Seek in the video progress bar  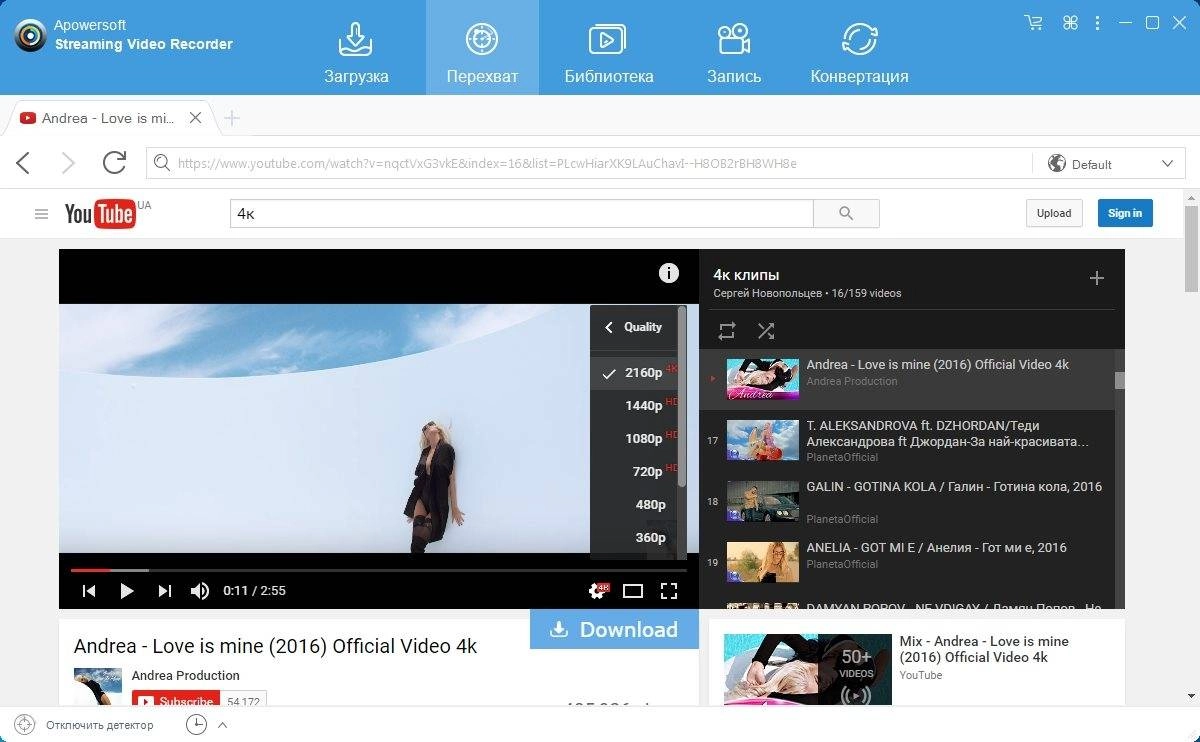pyautogui.click(x=379, y=570)
